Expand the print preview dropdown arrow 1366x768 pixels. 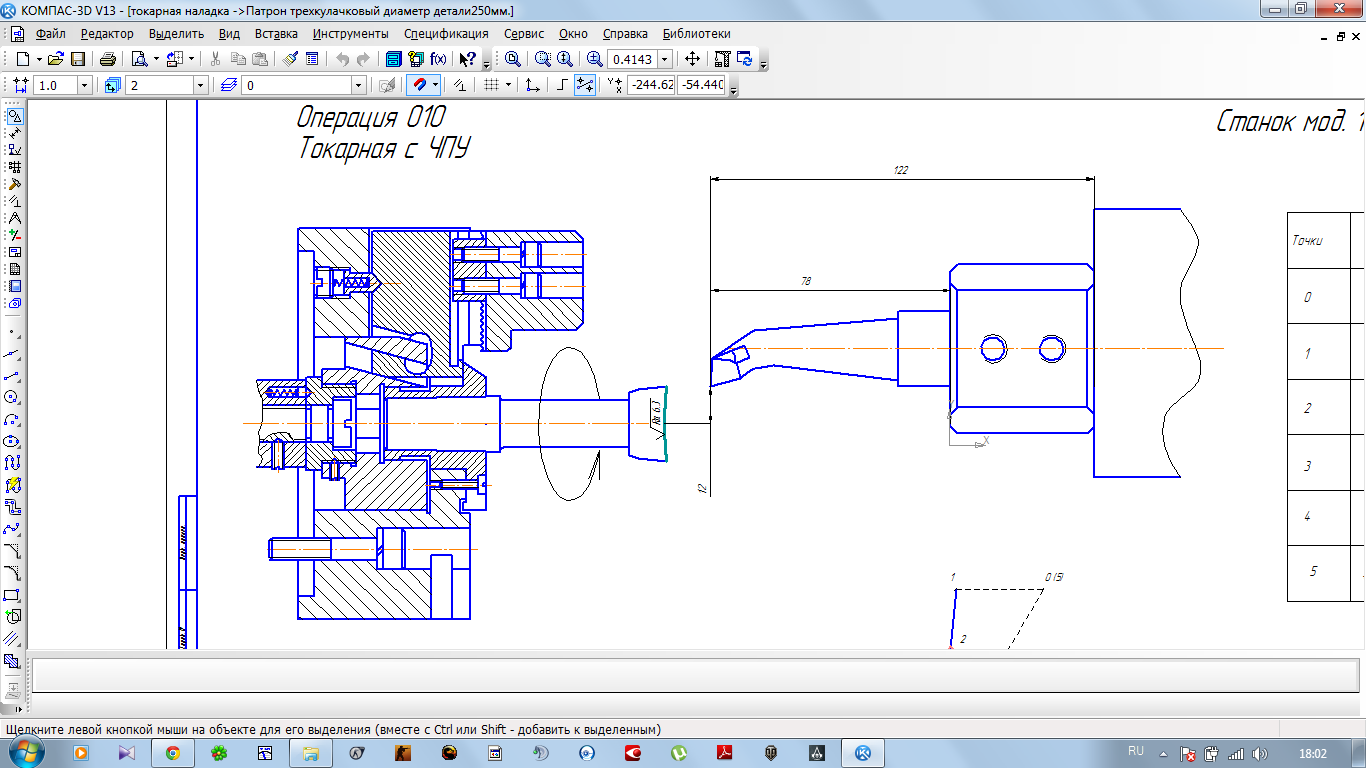[156, 59]
